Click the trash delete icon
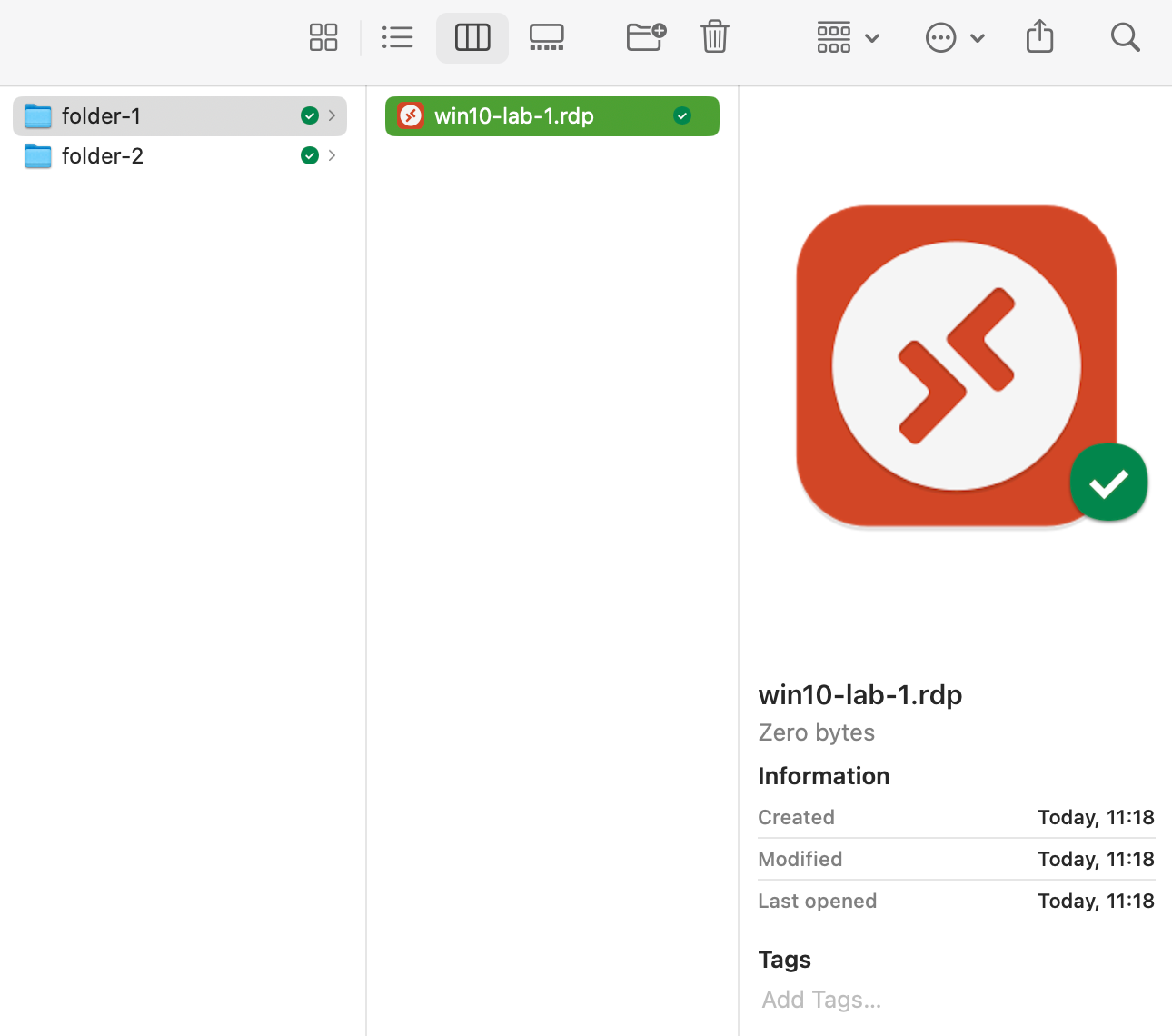Screen dimensions: 1172x1036 715,37
